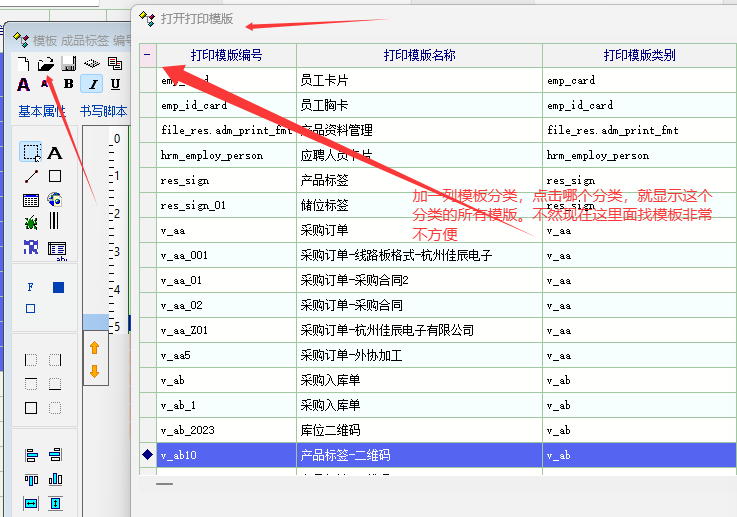737x517 pixels.
Task: Open the template via open-folder icon
Action: [46, 63]
